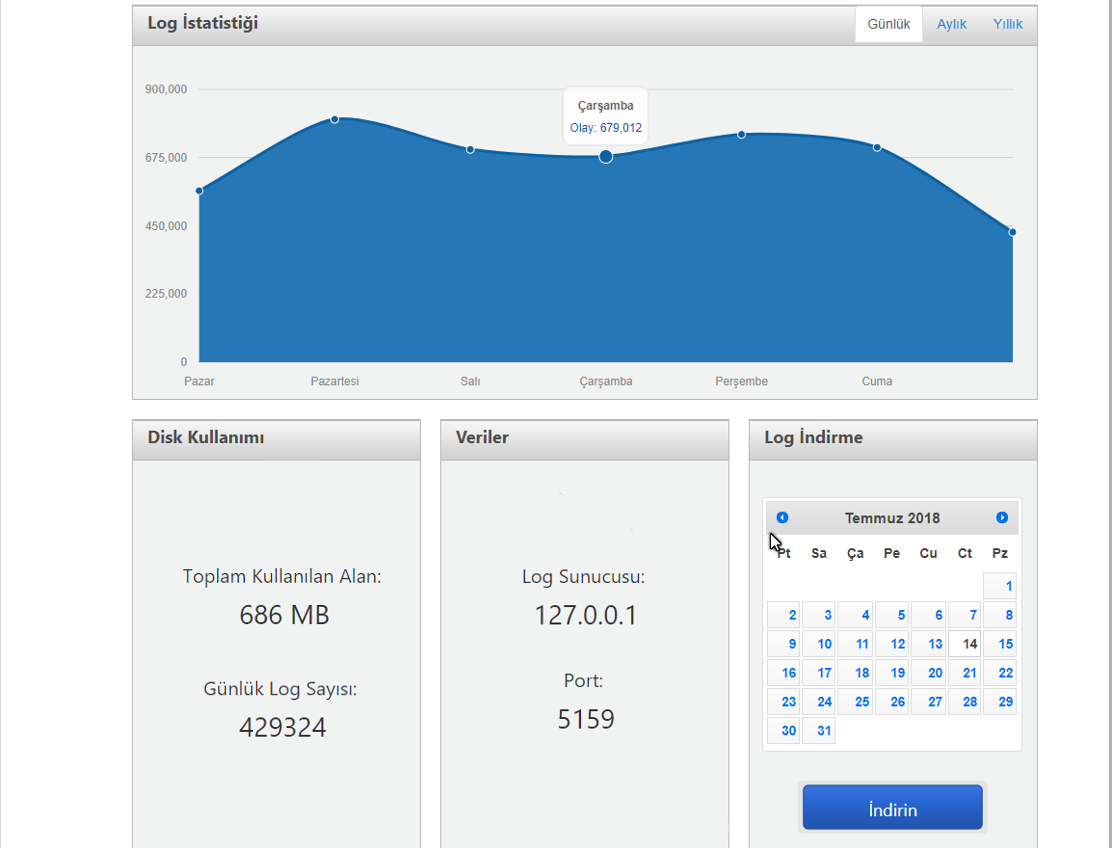The image size is (1112, 848).
Task: Click the Salı data point on graph
Action: click(x=470, y=147)
